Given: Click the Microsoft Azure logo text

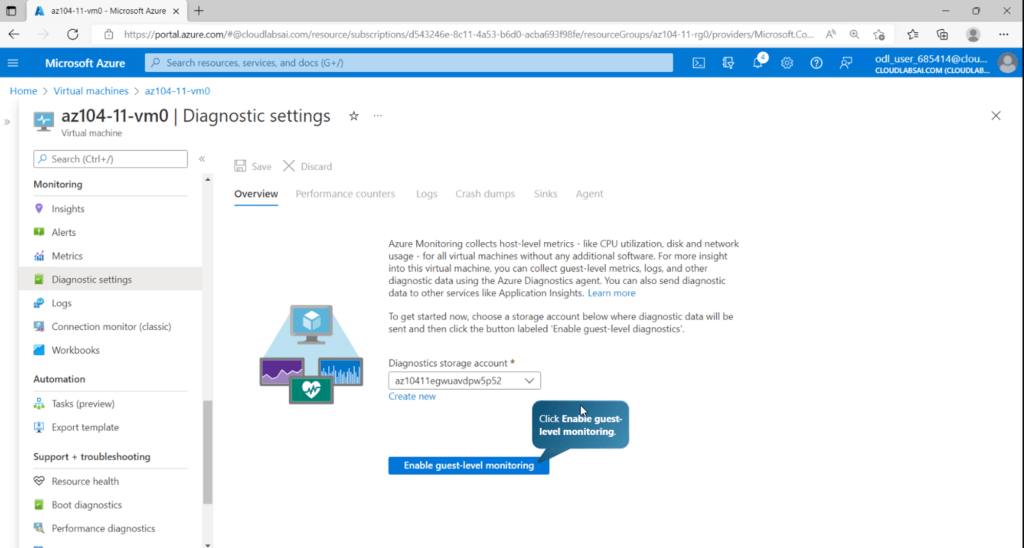Looking at the screenshot, I should click(85, 63).
